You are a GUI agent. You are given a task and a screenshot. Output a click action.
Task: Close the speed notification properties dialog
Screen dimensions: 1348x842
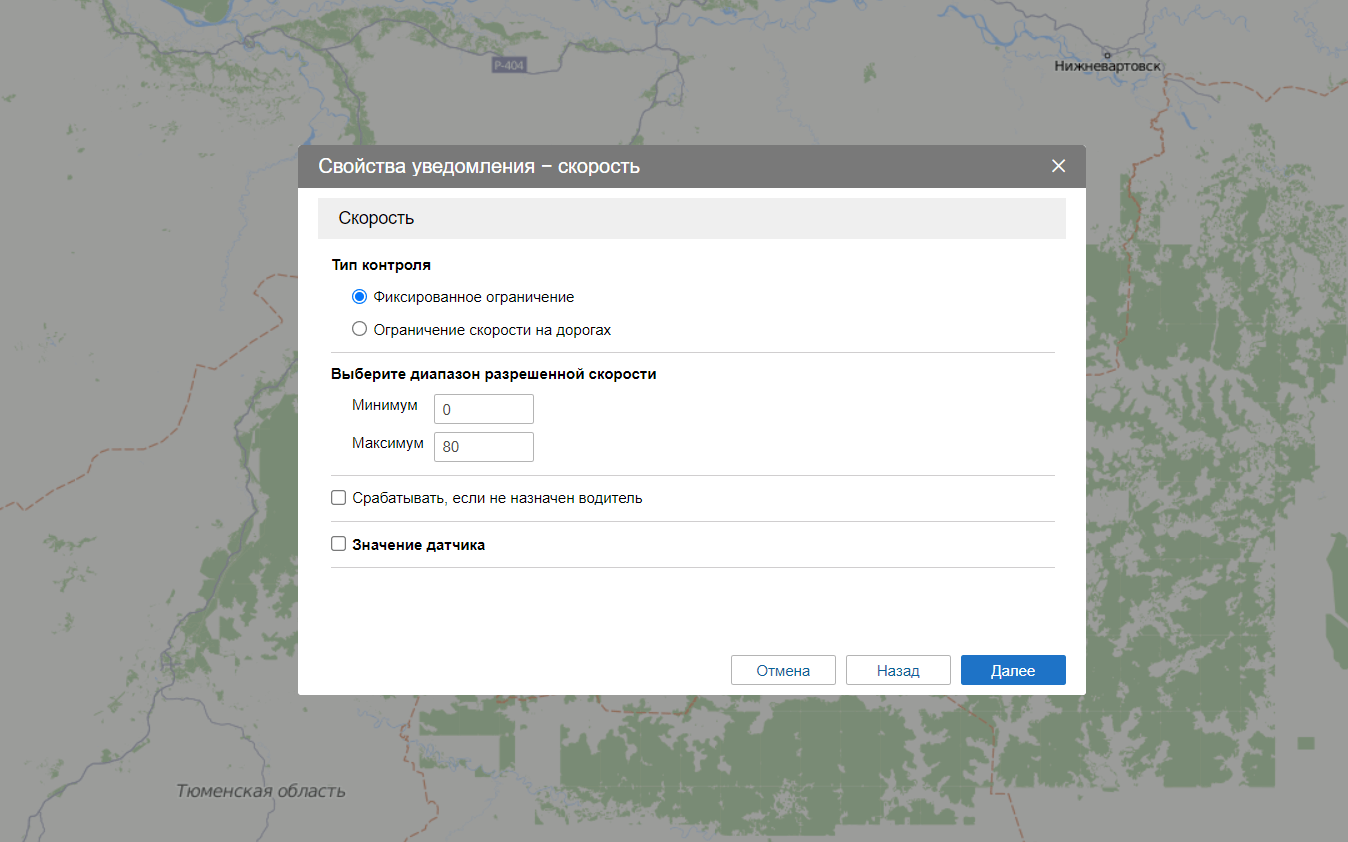pos(1058,166)
